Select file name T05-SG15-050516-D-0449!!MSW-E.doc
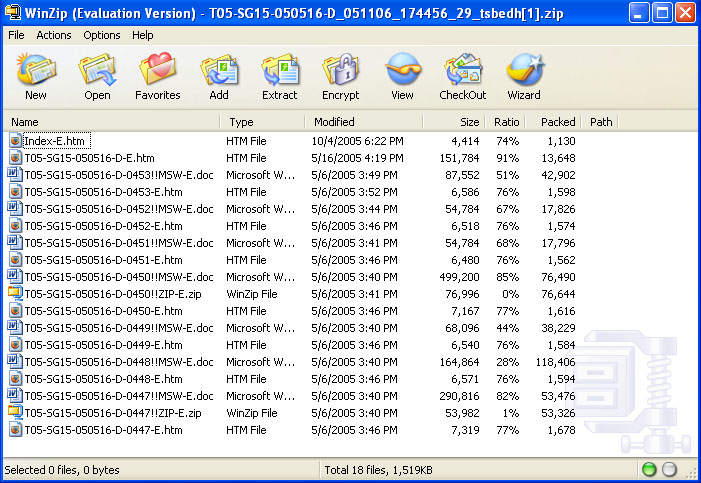The width and height of the screenshot is (701, 483). tap(119, 328)
